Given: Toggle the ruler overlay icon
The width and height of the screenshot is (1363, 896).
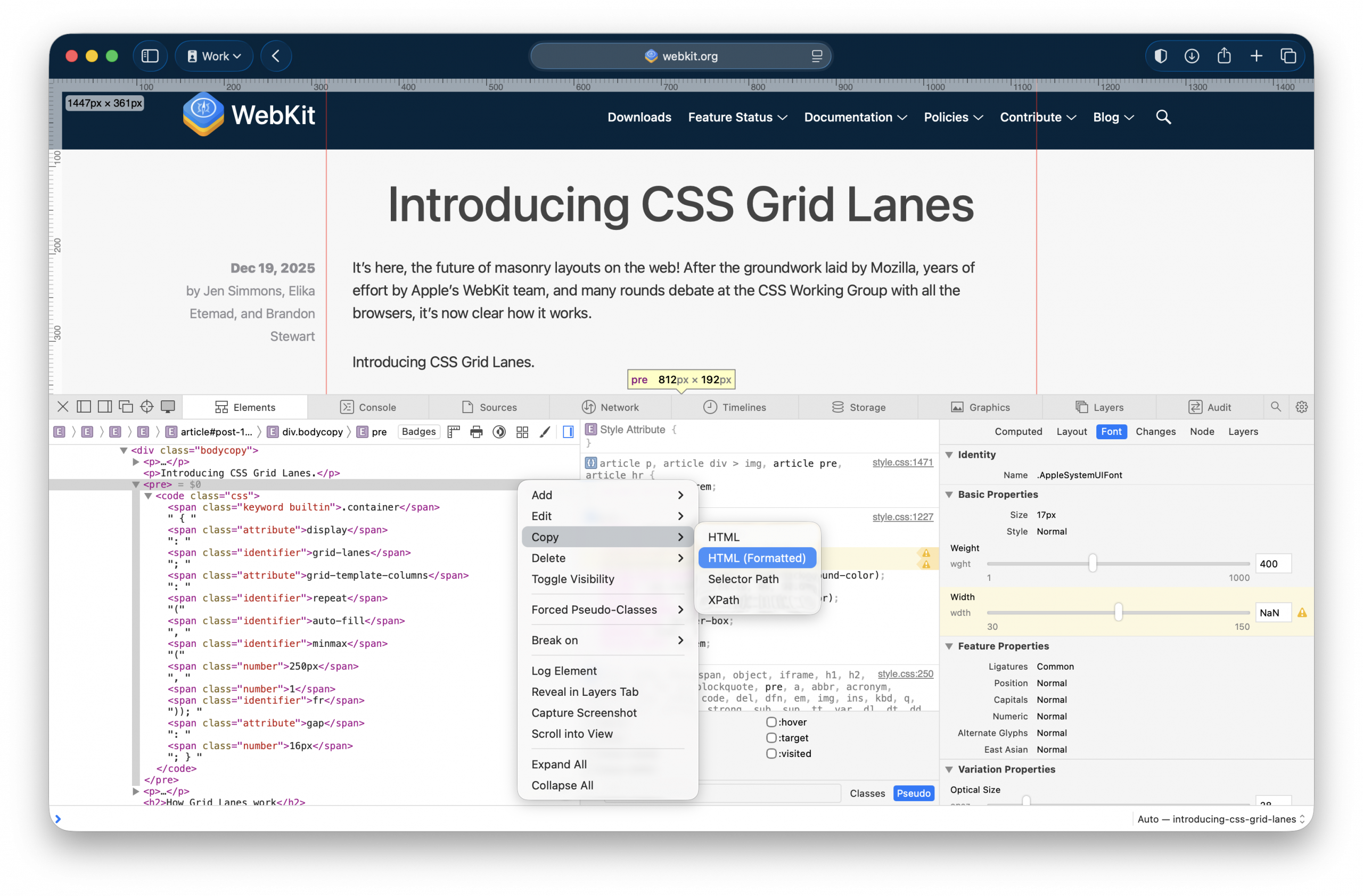Looking at the screenshot, I should (453, 432).
